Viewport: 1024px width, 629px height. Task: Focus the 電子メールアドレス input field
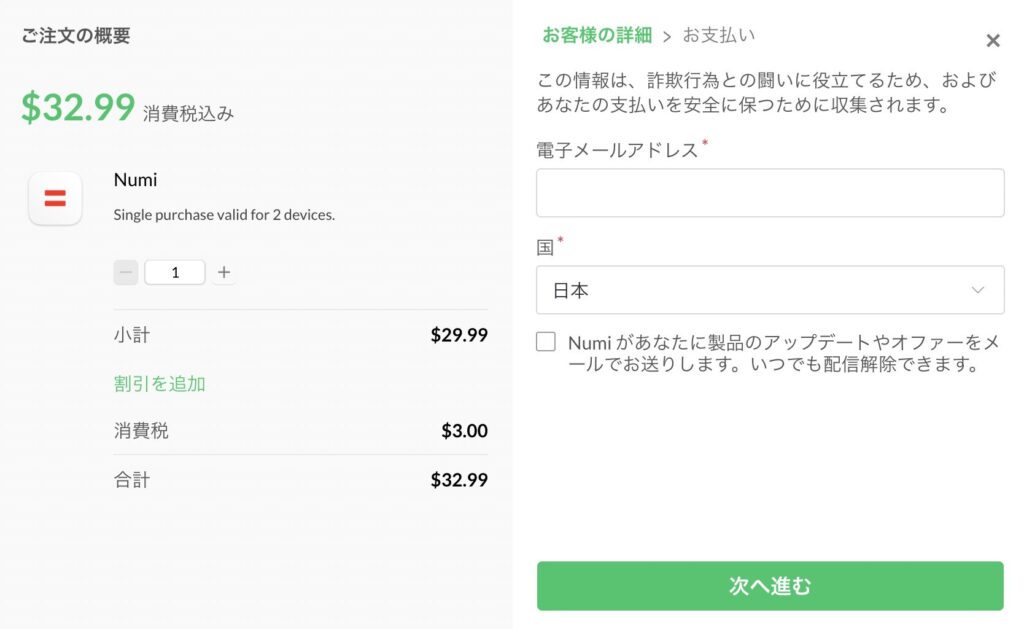(x=770, y=193)
